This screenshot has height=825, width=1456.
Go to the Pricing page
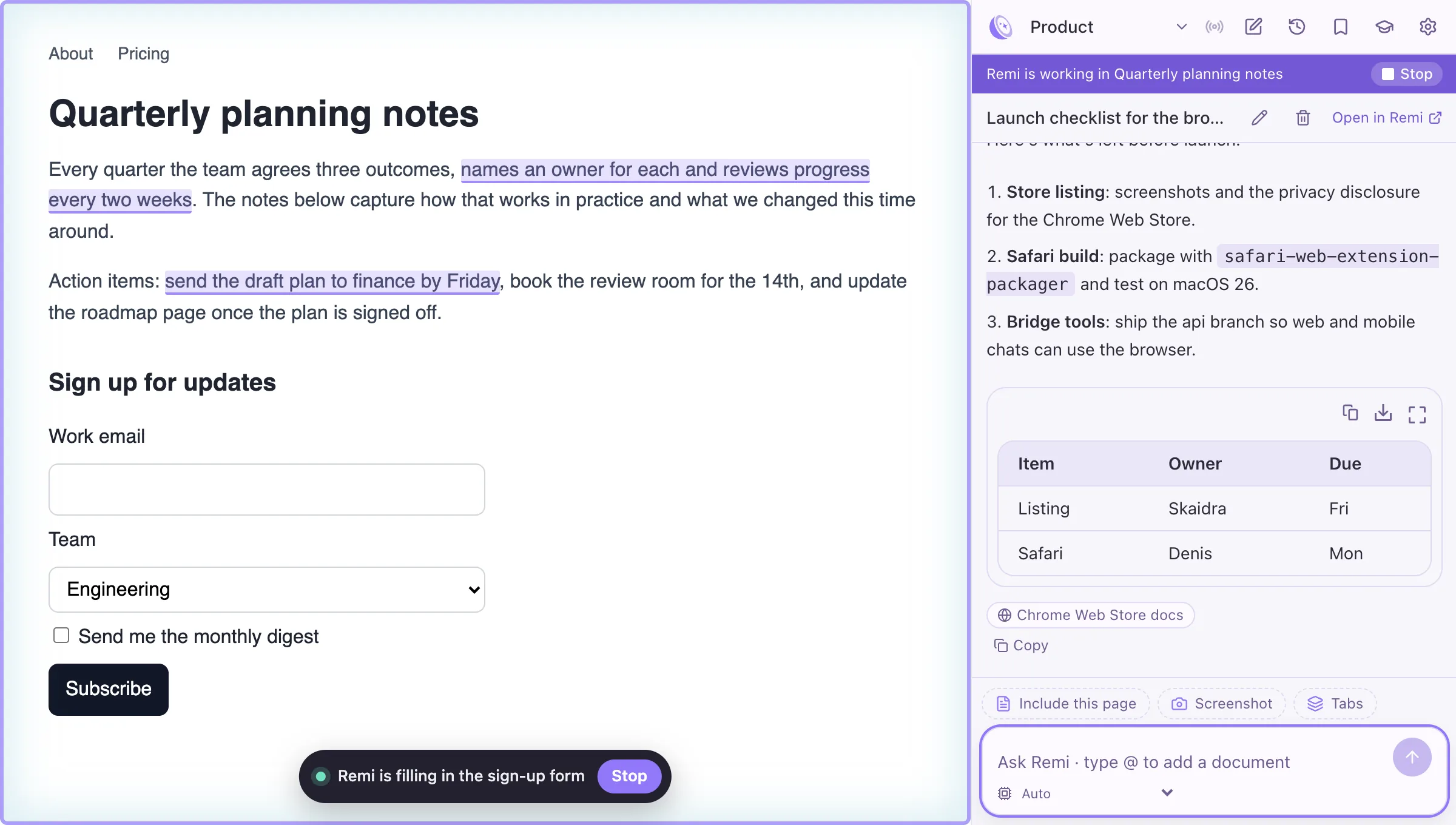(x=143, y=53)
